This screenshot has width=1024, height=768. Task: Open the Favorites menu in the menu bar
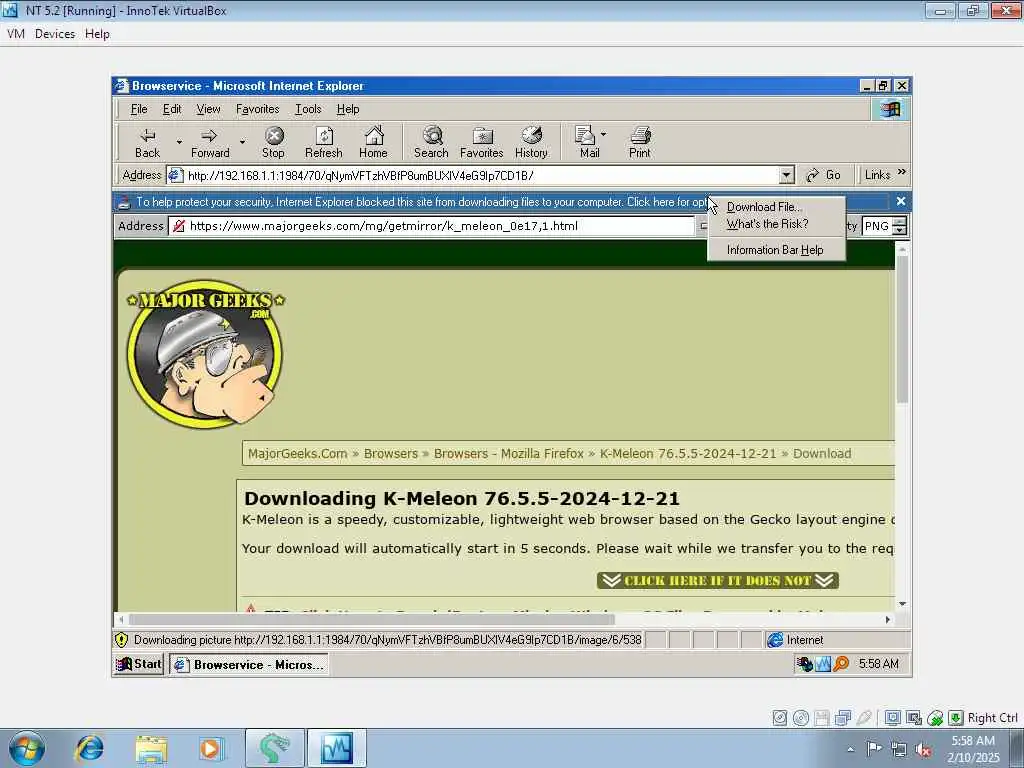[x=257, y=109]
